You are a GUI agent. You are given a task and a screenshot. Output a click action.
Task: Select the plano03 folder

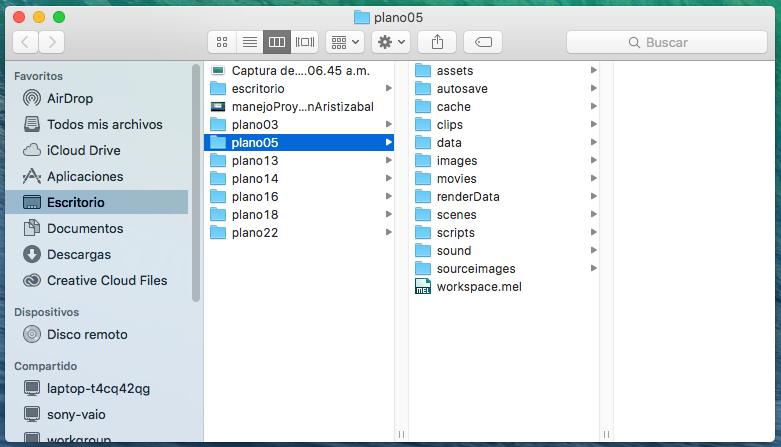point(299,125)
